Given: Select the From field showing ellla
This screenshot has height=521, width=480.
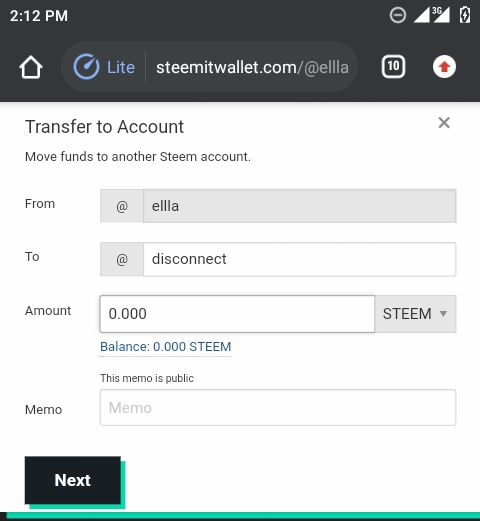Looking at the screenshot, I should point(300,206).
